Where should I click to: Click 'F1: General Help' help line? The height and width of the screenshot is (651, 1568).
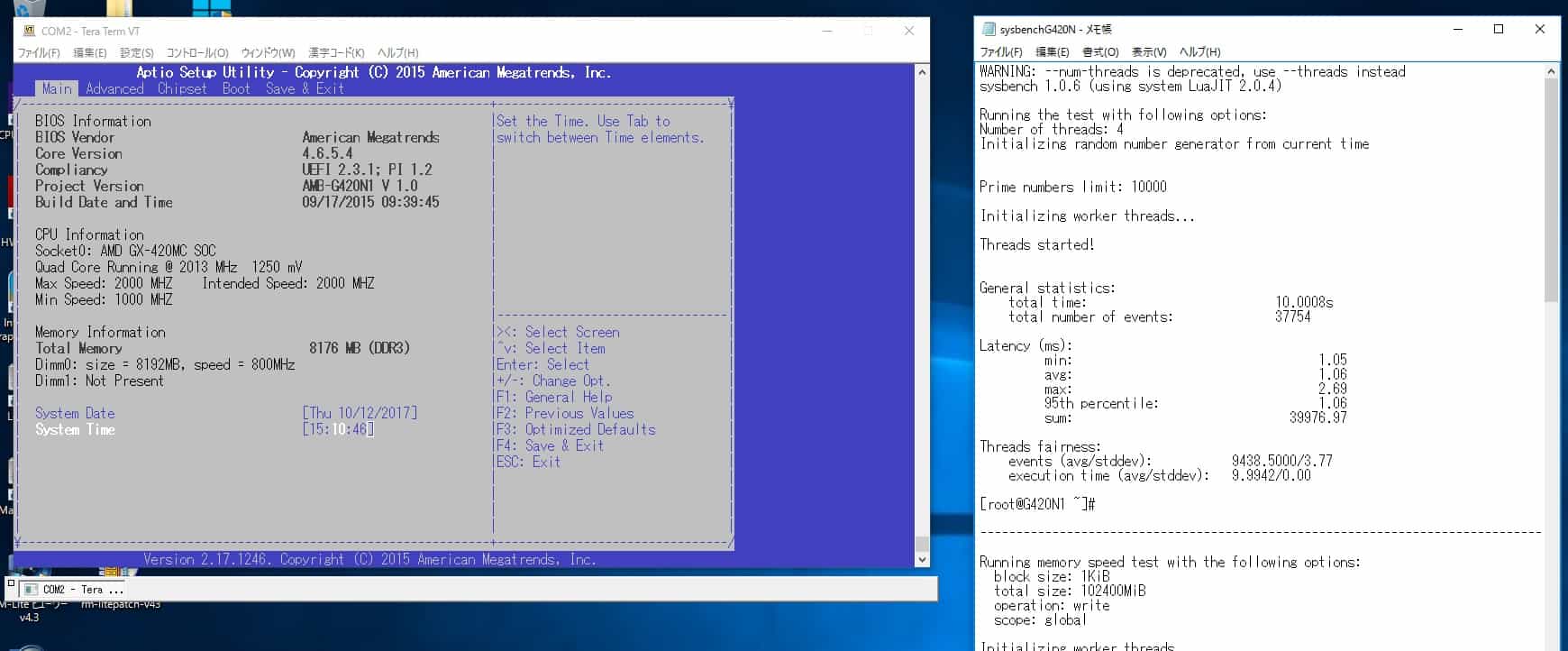(554, 397)
